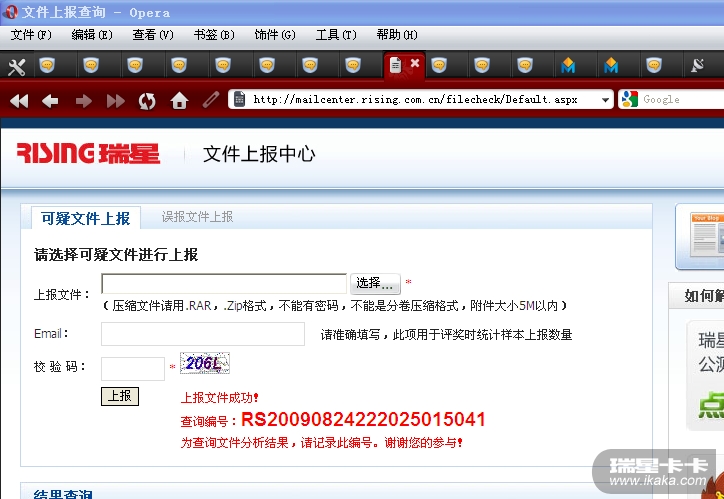Select the 可疑文件上报 tab
This screenshot has width=724, height=499.
click(85, 218)
